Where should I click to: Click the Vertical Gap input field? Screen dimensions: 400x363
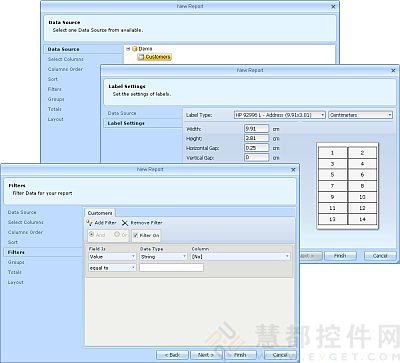256,157
